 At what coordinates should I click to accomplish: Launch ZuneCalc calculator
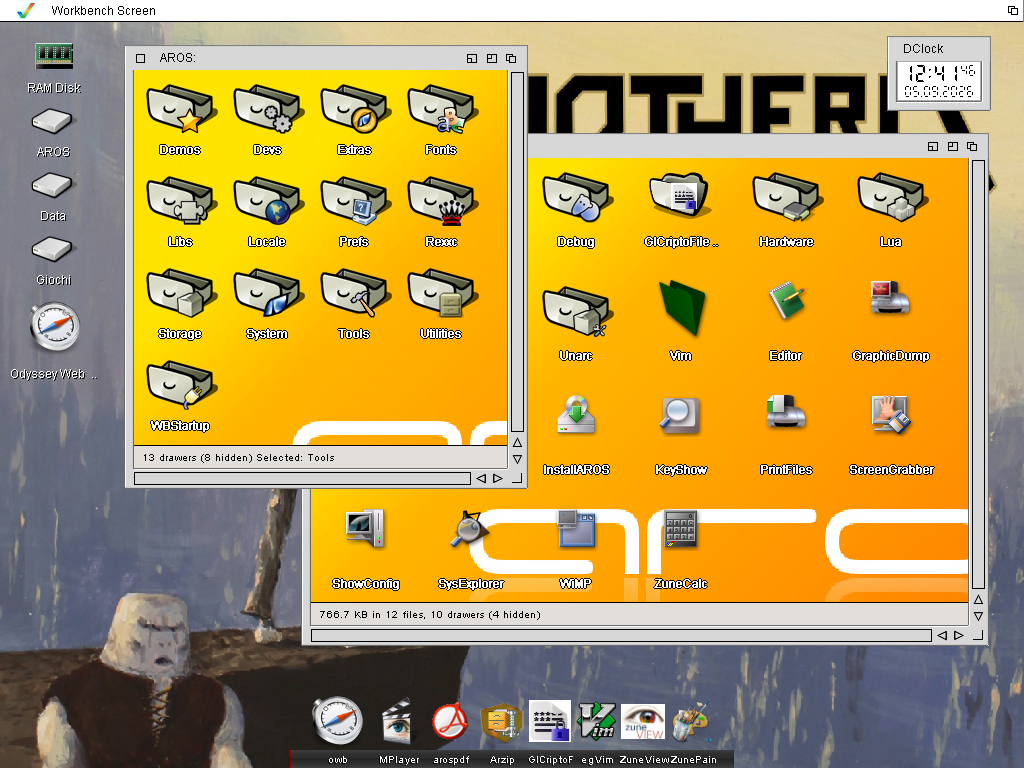[x=680, y=528]
